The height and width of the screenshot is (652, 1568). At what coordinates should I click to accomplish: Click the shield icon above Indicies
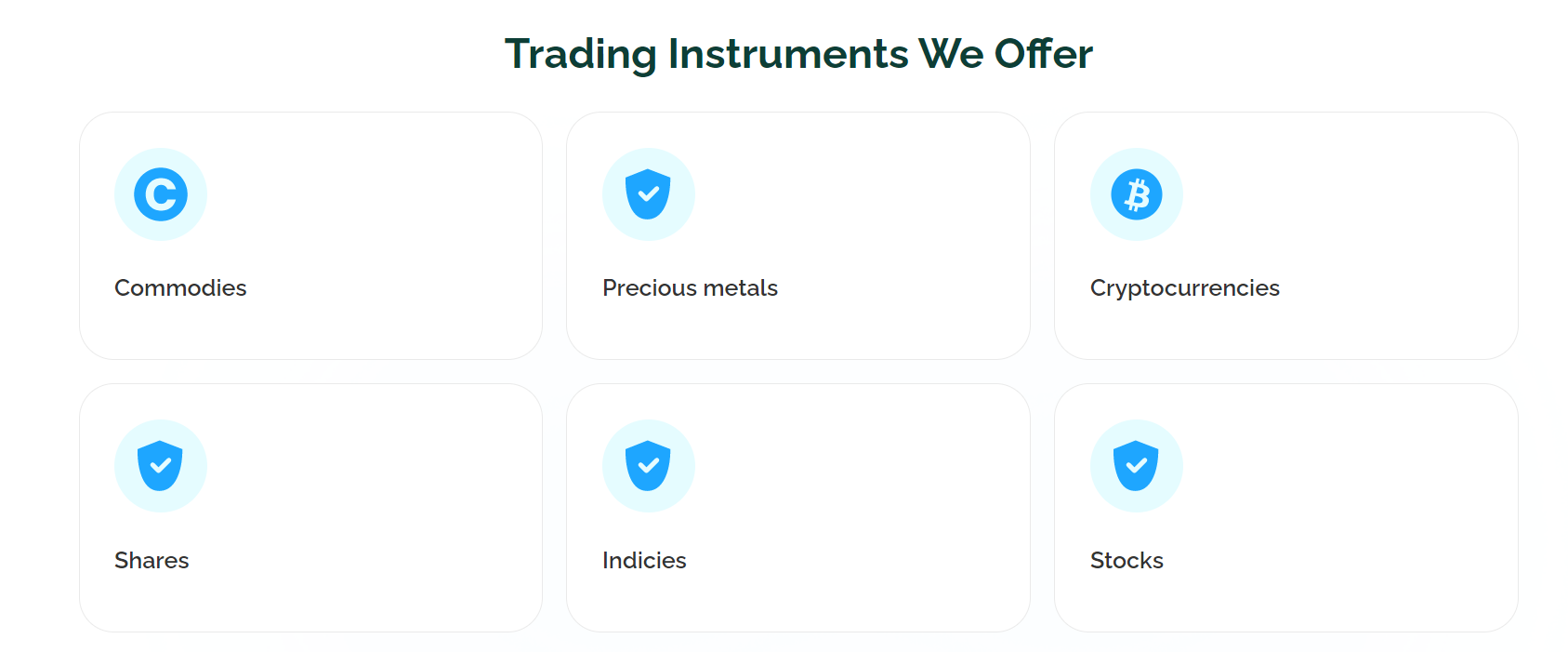coord(649,466)
